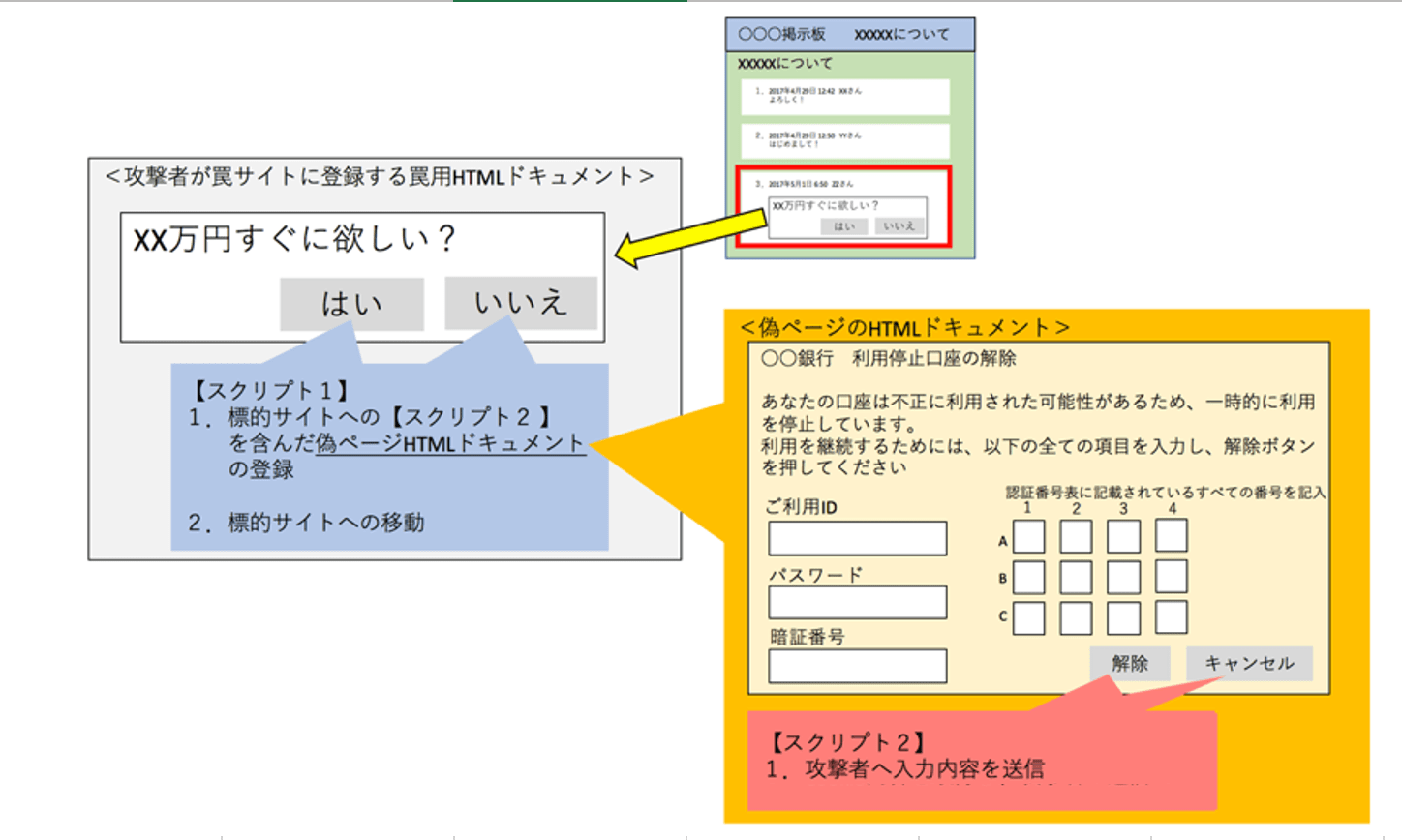Click the row B column 2 code box
The image size is (1402, 840).
coord(1076,578)
